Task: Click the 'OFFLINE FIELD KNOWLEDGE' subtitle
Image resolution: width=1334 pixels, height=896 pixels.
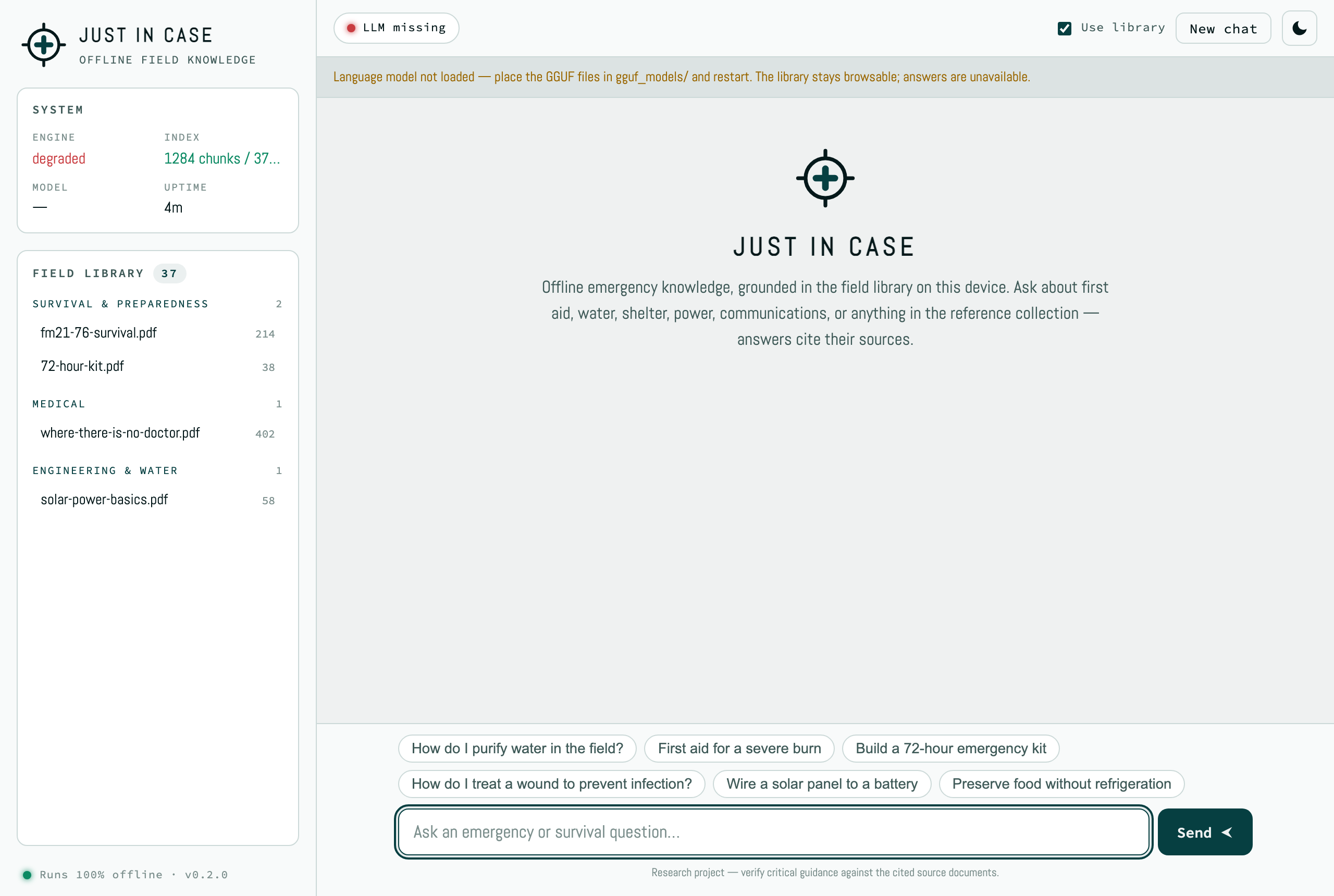Action: point(167,60)
